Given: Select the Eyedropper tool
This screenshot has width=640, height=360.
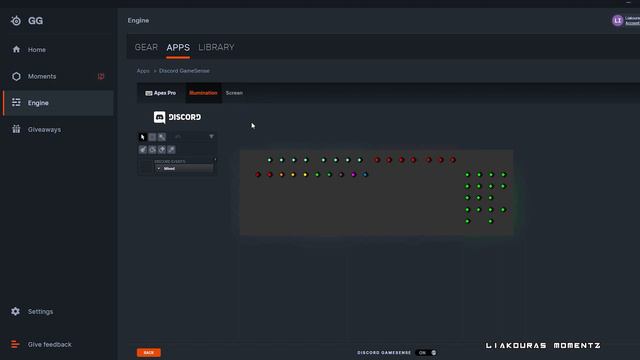Looking at the screenshot, I should tap(171, 150).
